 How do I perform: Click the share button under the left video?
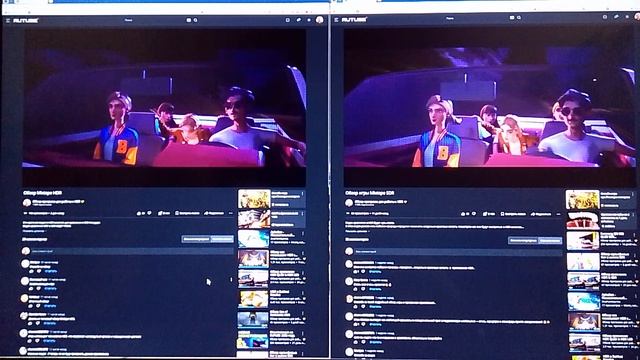(214, 213)
